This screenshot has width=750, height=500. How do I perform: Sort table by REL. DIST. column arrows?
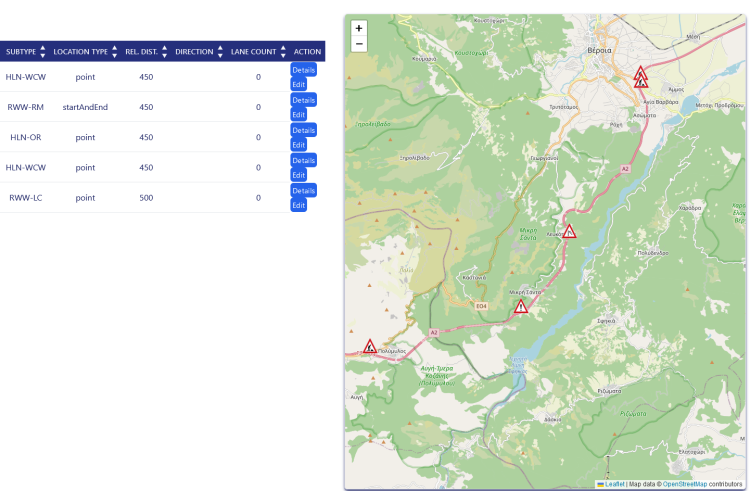point(165,52)
